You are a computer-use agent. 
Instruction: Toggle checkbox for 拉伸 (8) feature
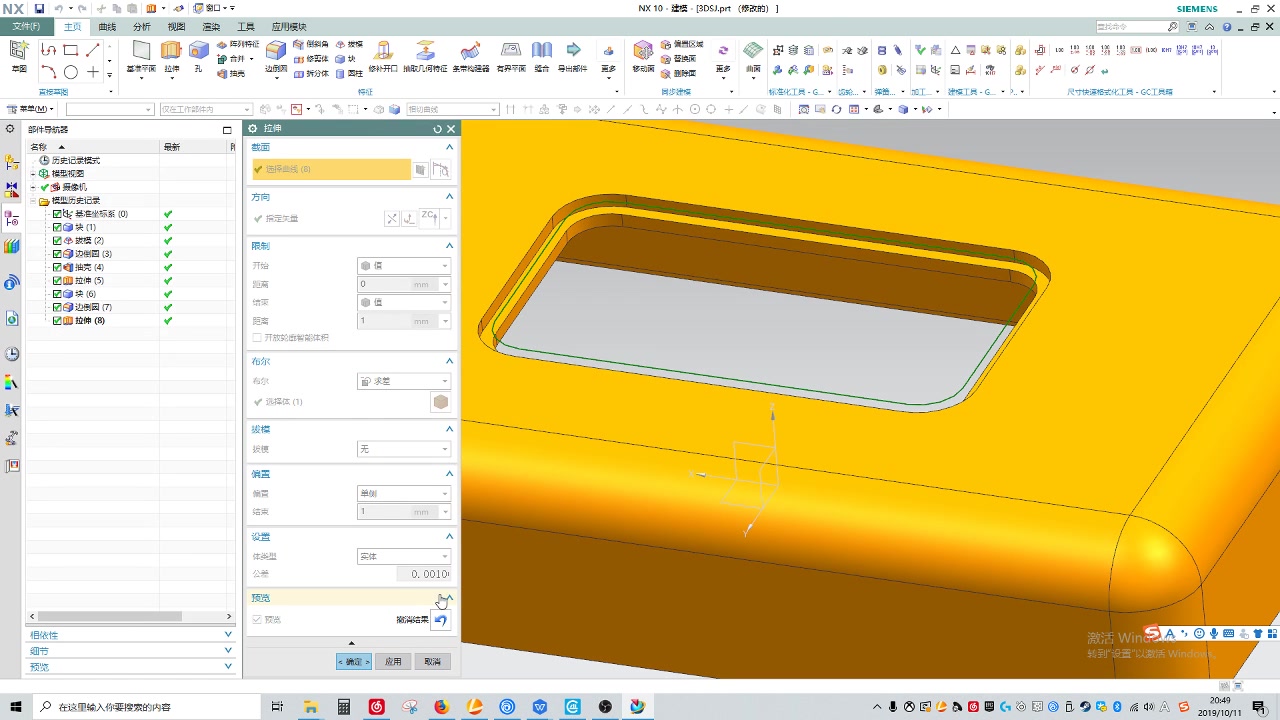(x=58, y=320)
